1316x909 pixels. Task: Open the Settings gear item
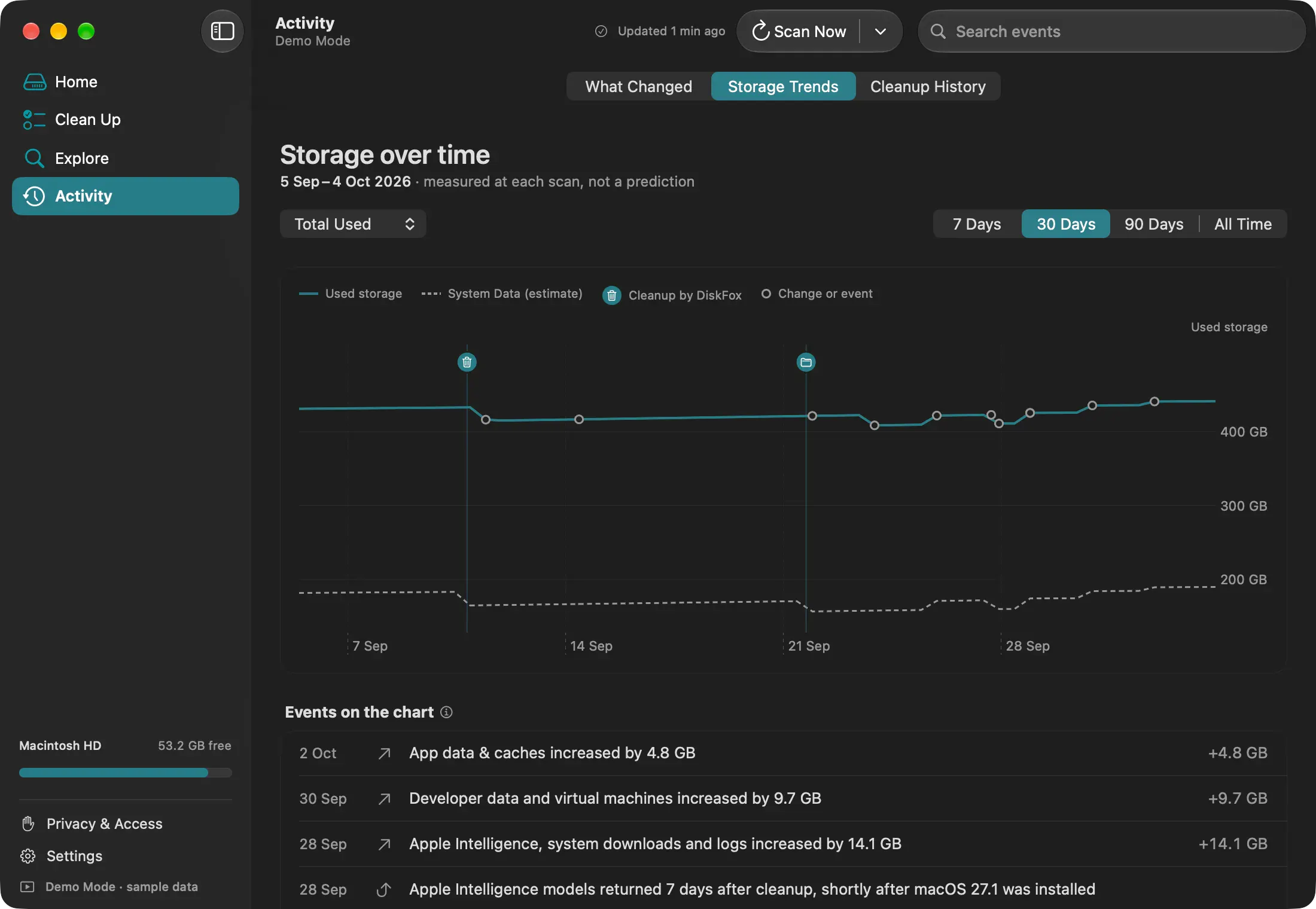pos(62,856)
